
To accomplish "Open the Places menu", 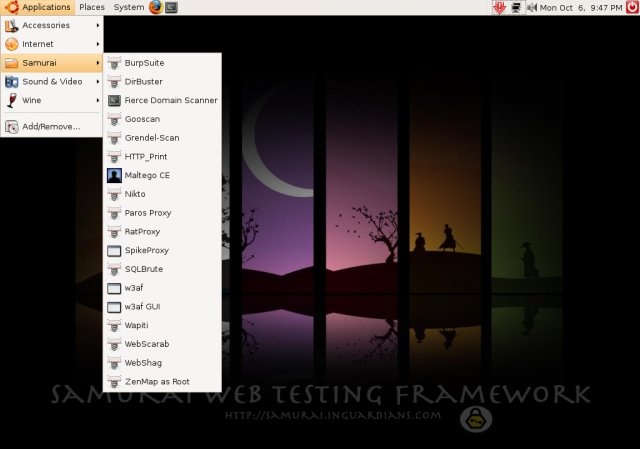I will tap(92, 7).
